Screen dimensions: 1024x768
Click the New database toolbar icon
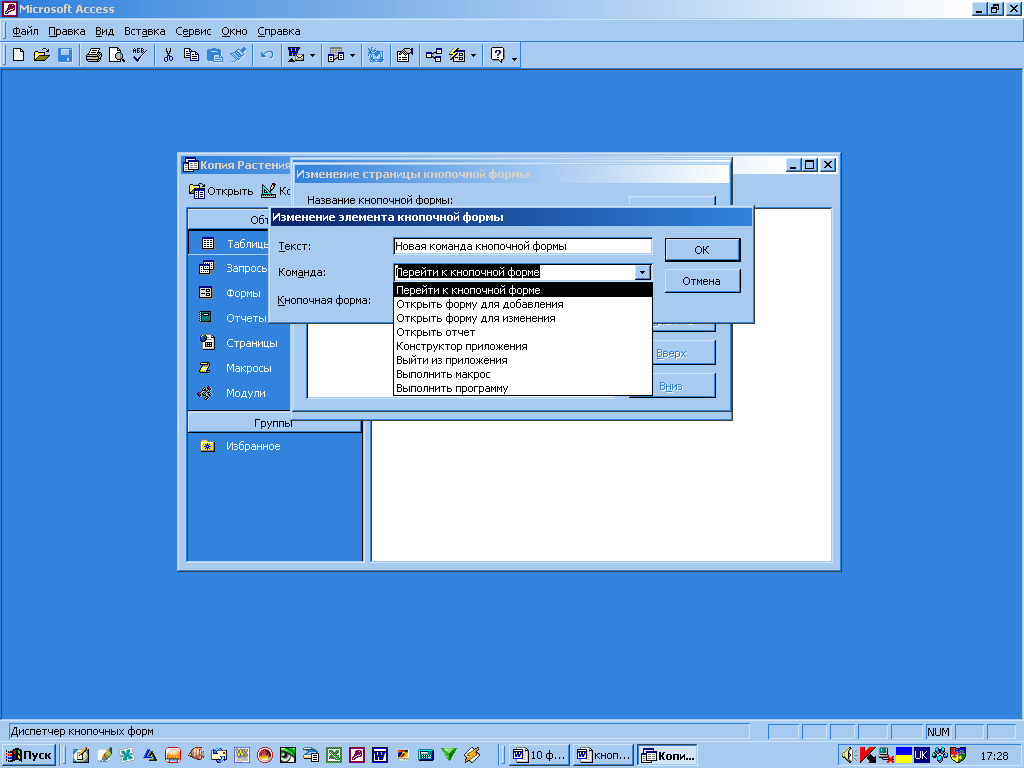coord(18,56)
